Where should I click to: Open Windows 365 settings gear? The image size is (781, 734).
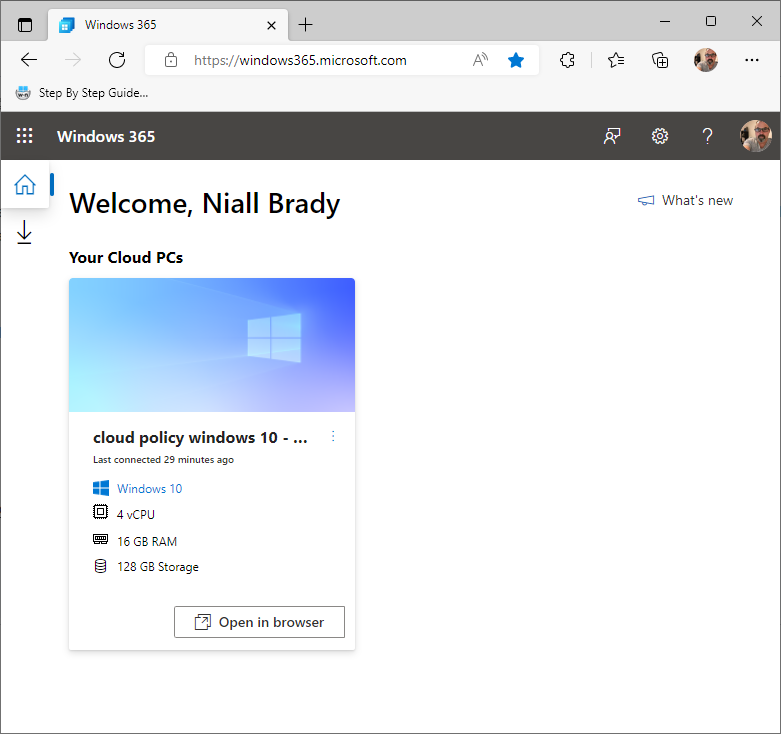tap(660, 136)
